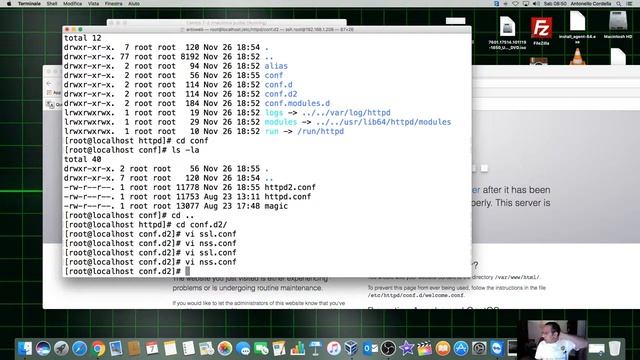Click /etc/httpd/conf.d/welcome.conf path in browser page
This screenshot has height=360, width=640.
click(x=416, y=295)
